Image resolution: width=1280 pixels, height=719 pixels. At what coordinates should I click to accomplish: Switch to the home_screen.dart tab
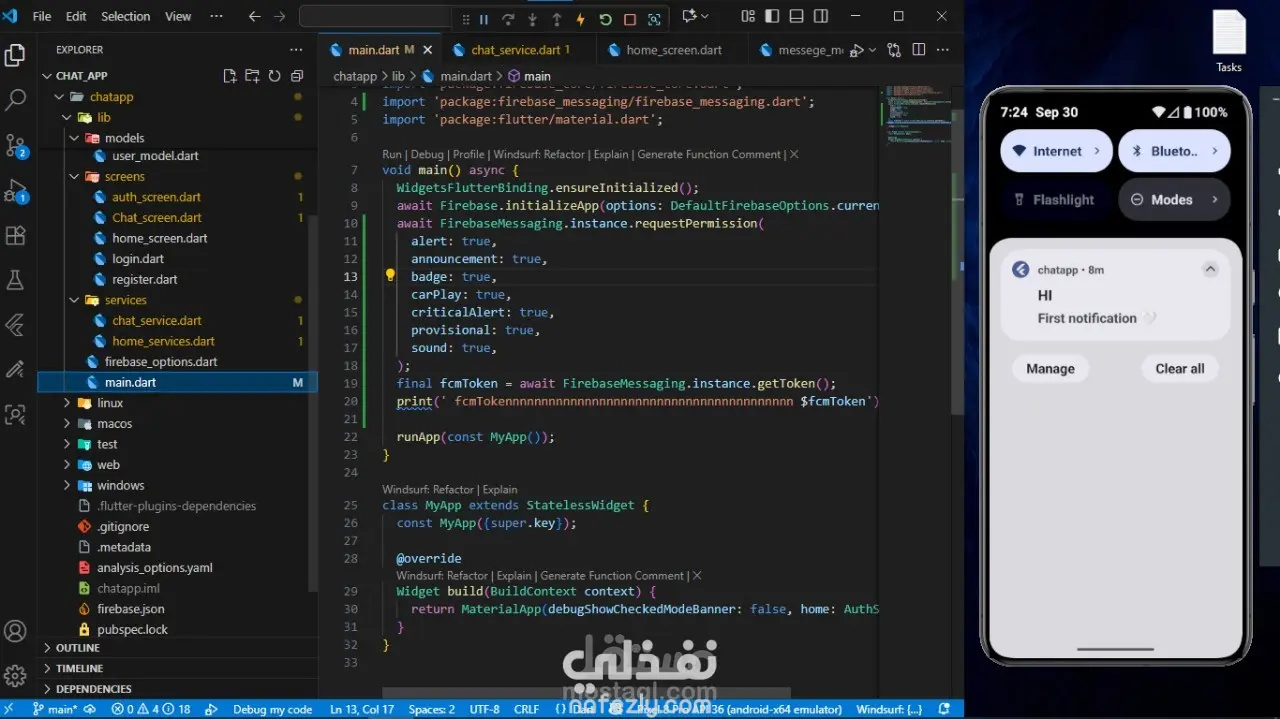pyautogui.click(x=673, y=50)
